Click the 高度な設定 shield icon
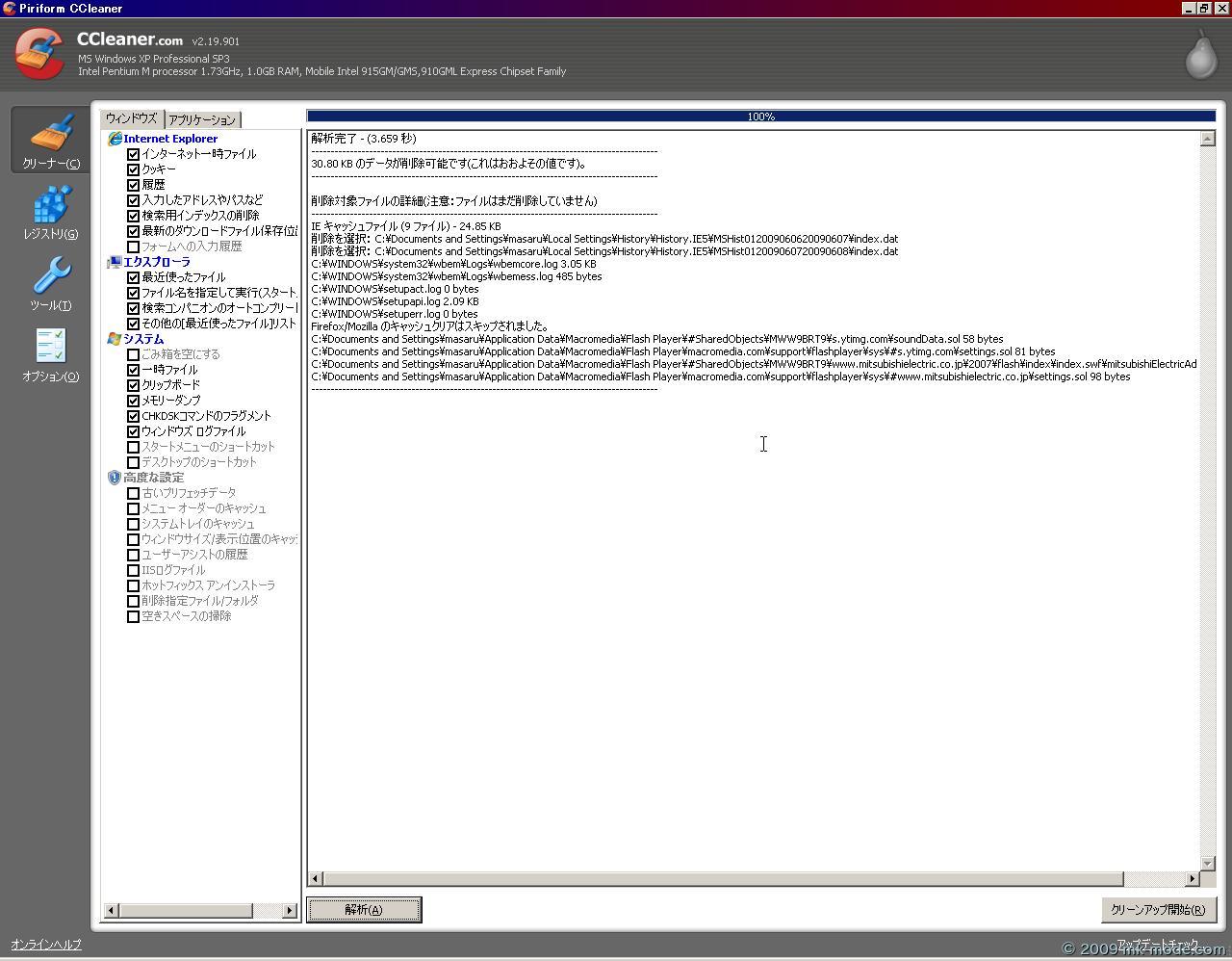This screenshot has width=1232, height=961. (x=115, y=478)
